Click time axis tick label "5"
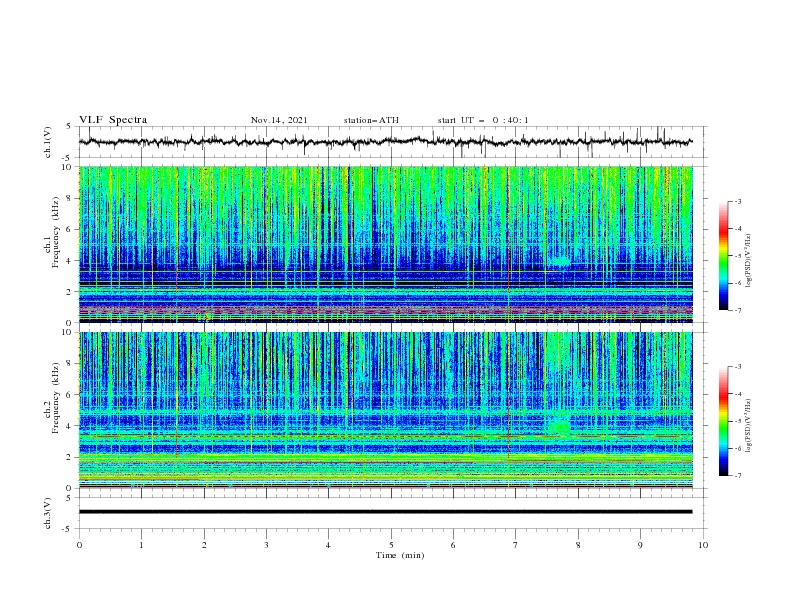This screenshot has width=792, height=612. (x=391, y=545)
